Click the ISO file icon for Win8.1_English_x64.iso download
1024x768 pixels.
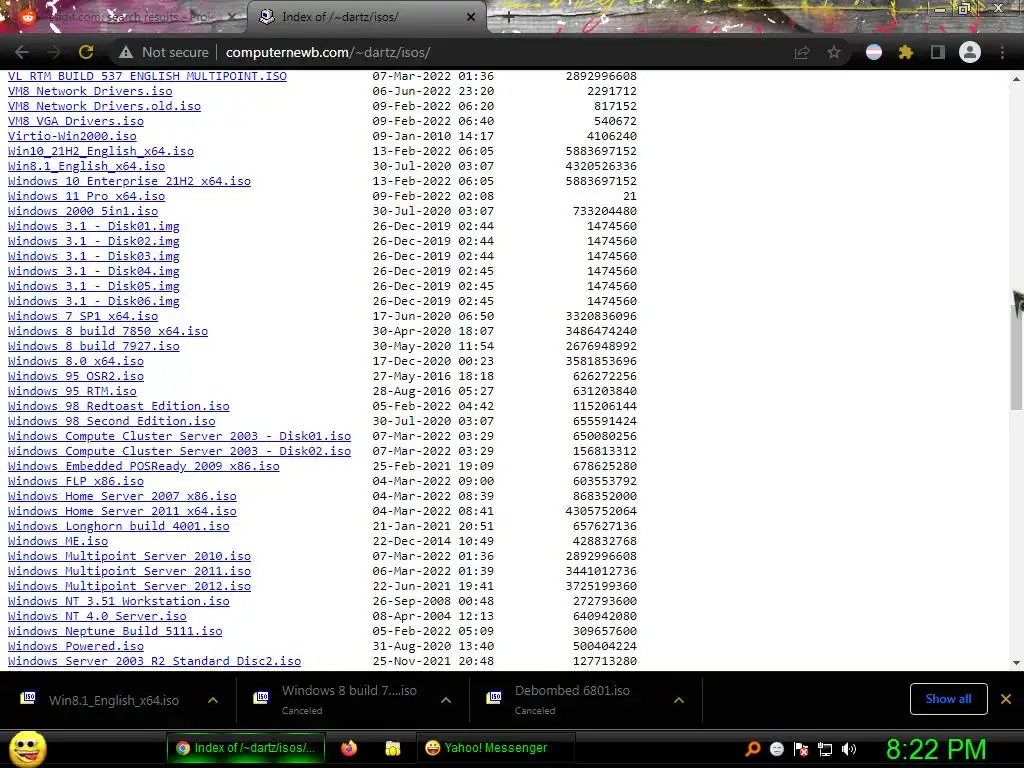click(x=27, y=698)
